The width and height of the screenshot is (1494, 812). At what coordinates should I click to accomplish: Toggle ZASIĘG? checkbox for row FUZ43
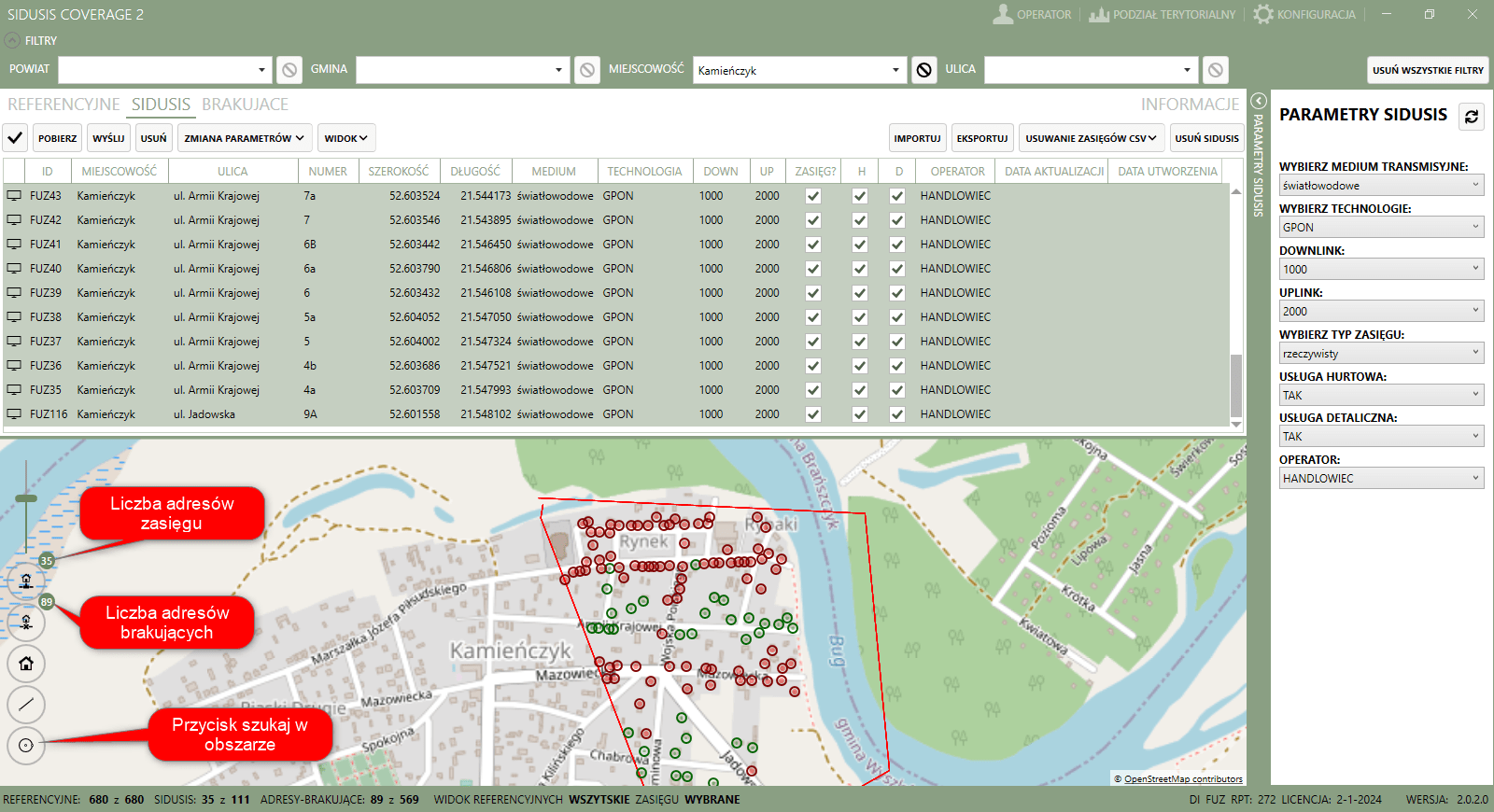click(x=813, y=196)
